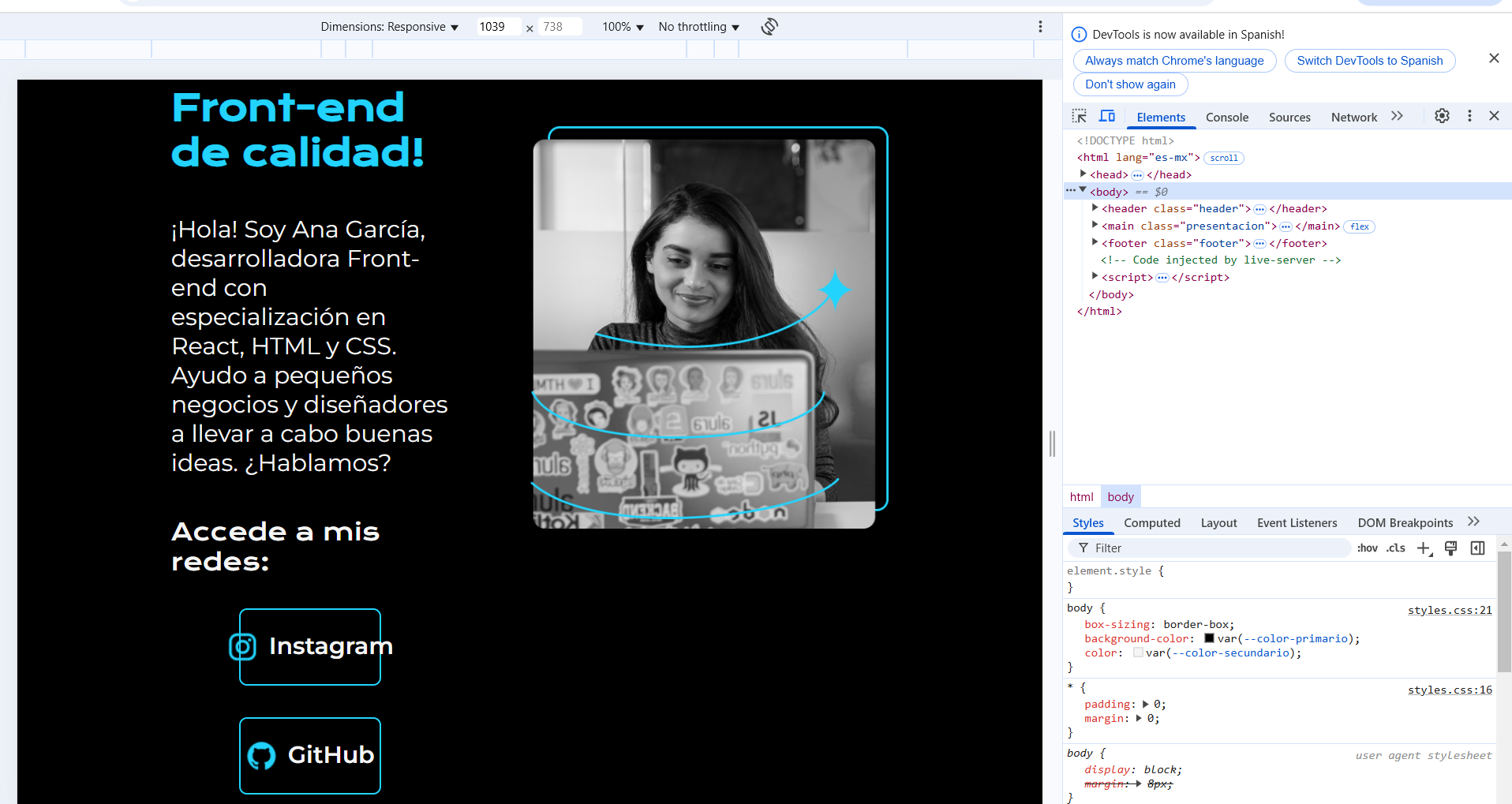Add new style rule plus icon

[x=1424, y=548]
